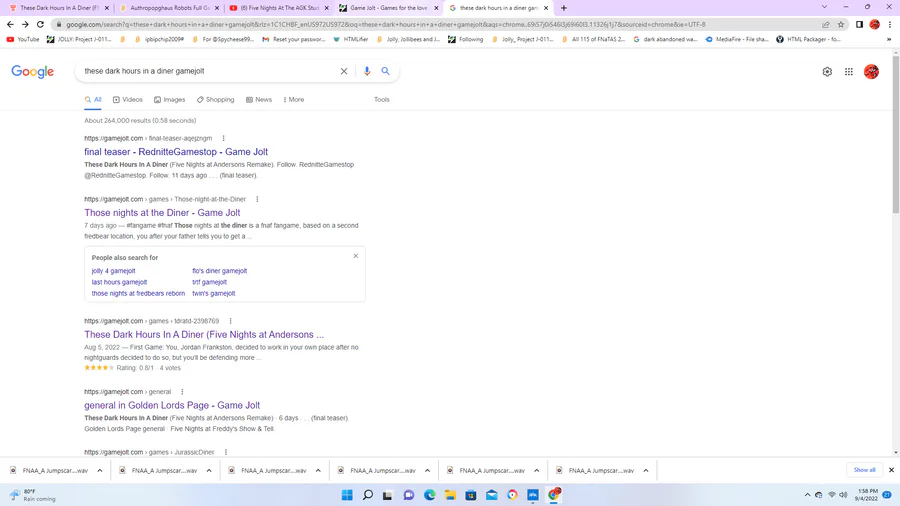Open YouTube bookmark
Image resolution: width=900 pixels, height=506 pixels.
pos(23,40)
